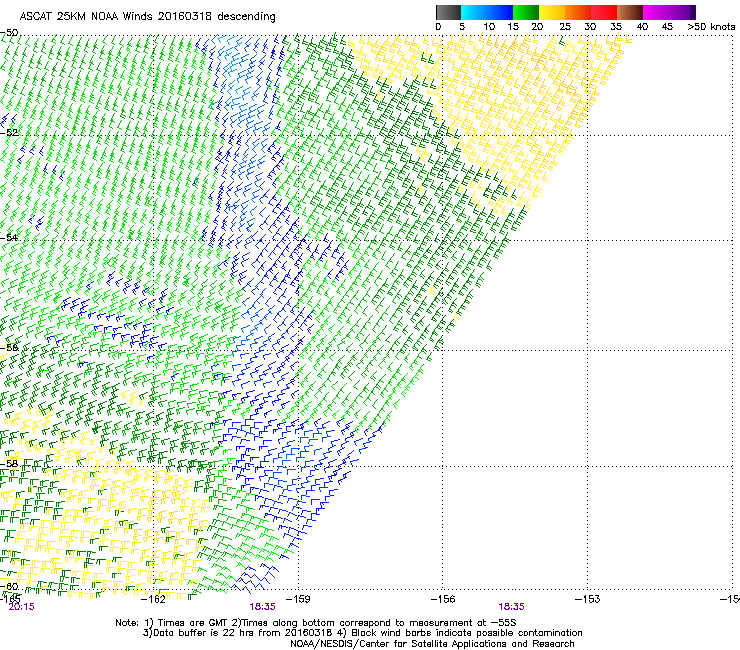
Task: Click the title 'ASCAT 25KM NOAA Winds 20160318 descending'
Action: pyautogui.click(x=147, y=17)
